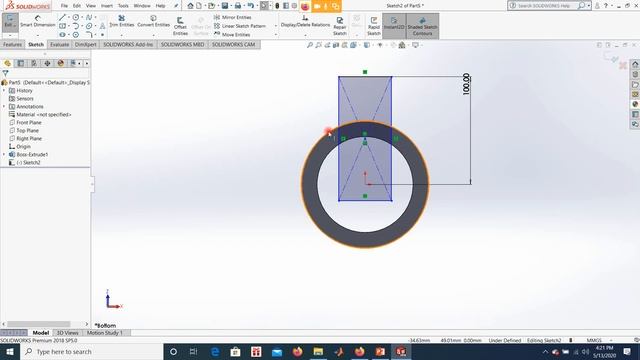This screenshot has height=360, width=640.
Task: Open the Insert menu
Action: point(107,6)
